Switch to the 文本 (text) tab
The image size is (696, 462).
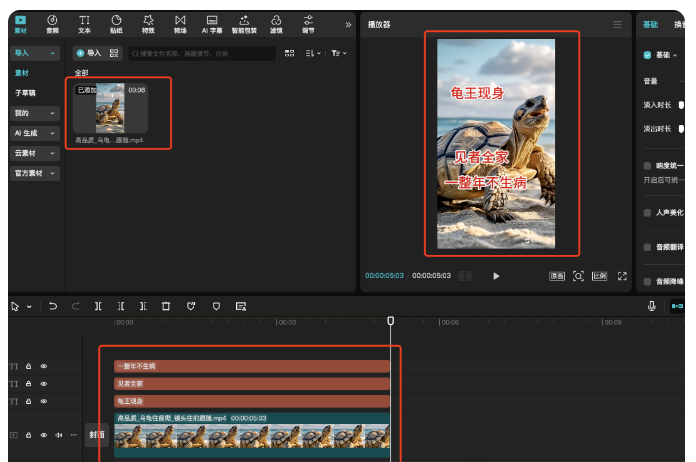pyautogui.click(x=84, y=24)
